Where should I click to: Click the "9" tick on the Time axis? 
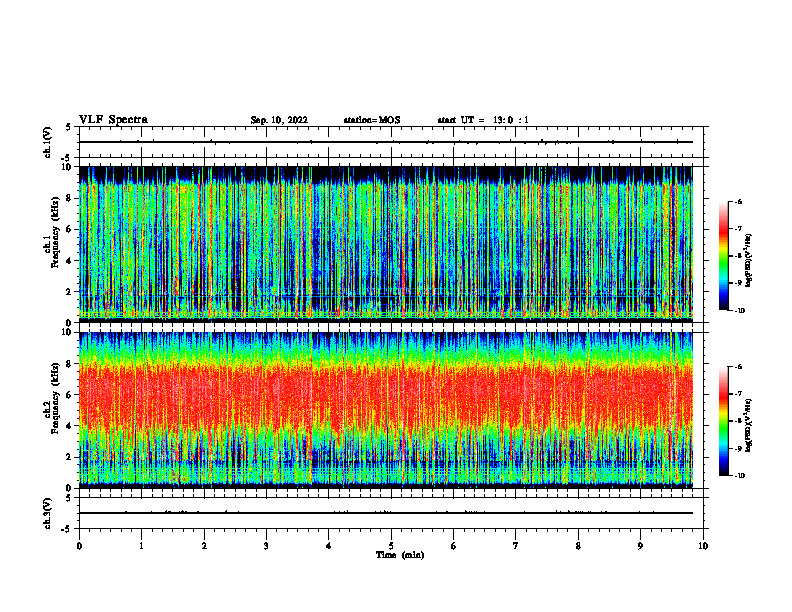640,546
